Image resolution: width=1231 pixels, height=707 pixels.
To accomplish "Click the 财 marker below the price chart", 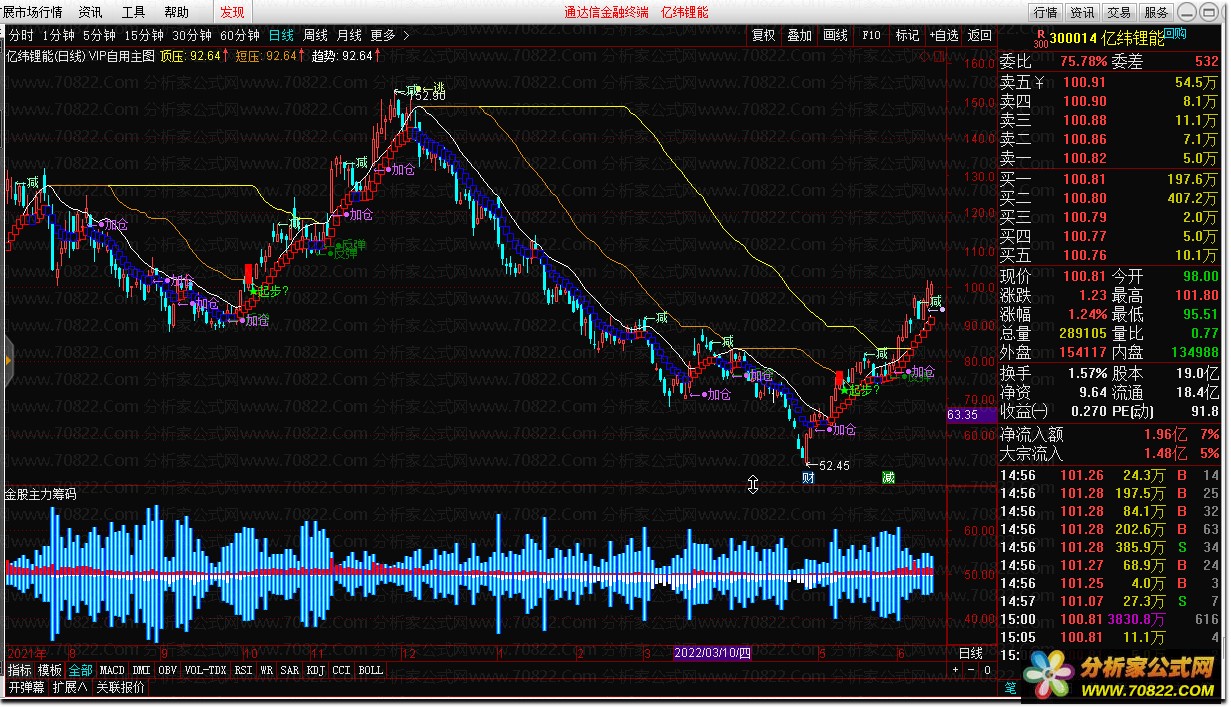I will point(808,477).
